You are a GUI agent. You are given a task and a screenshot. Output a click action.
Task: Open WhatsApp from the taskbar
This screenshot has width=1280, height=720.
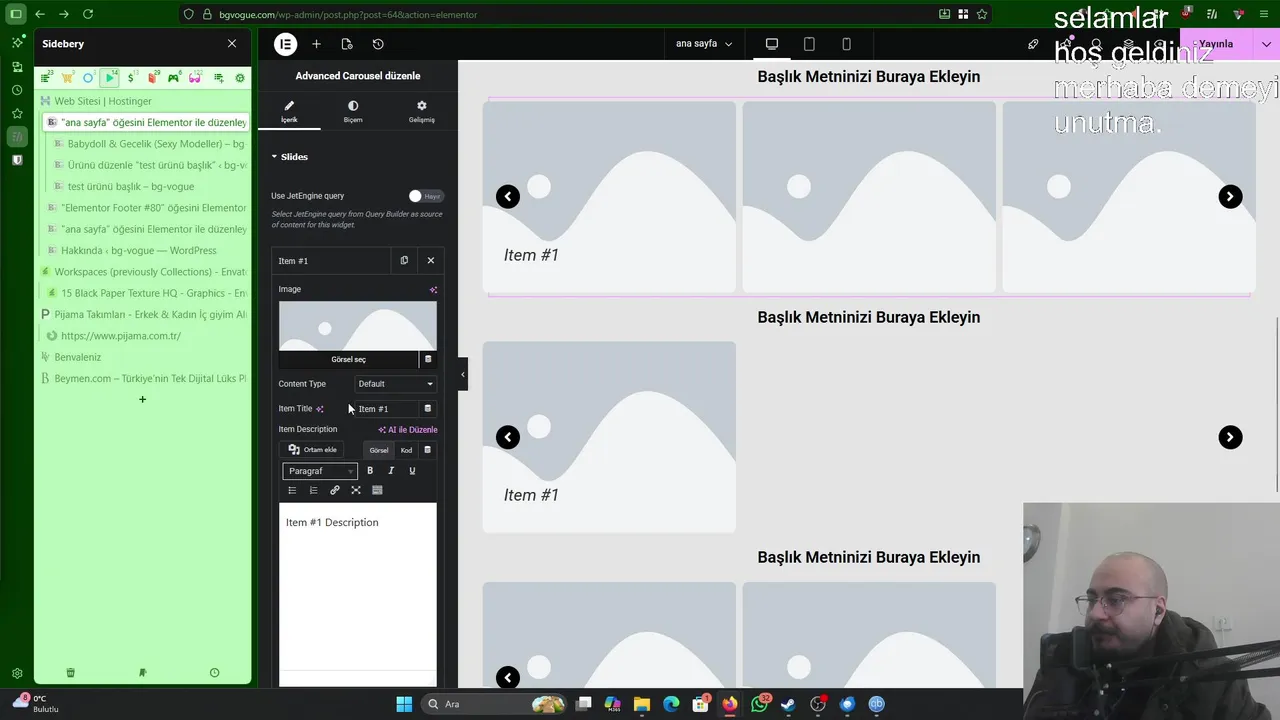[x=760, y=704]
